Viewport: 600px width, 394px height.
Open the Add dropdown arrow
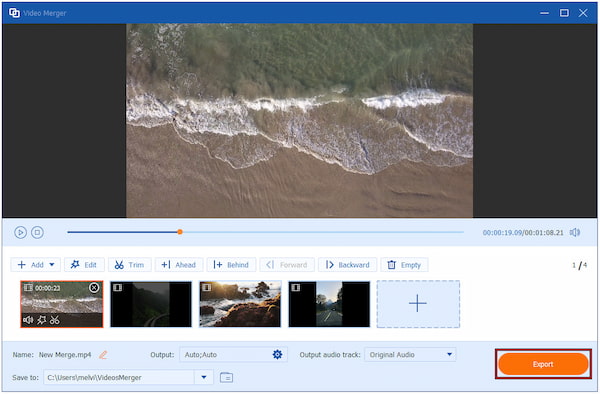click(52, 265)
